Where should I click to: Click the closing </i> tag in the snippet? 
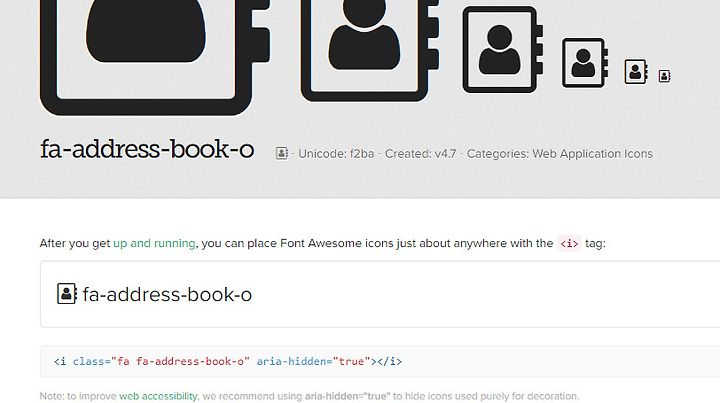click(389, 361)
